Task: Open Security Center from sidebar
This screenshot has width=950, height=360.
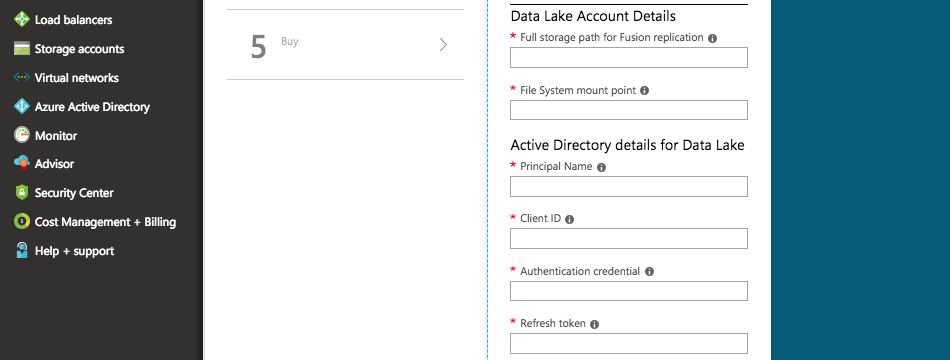Action: click(x=74, y=193)
